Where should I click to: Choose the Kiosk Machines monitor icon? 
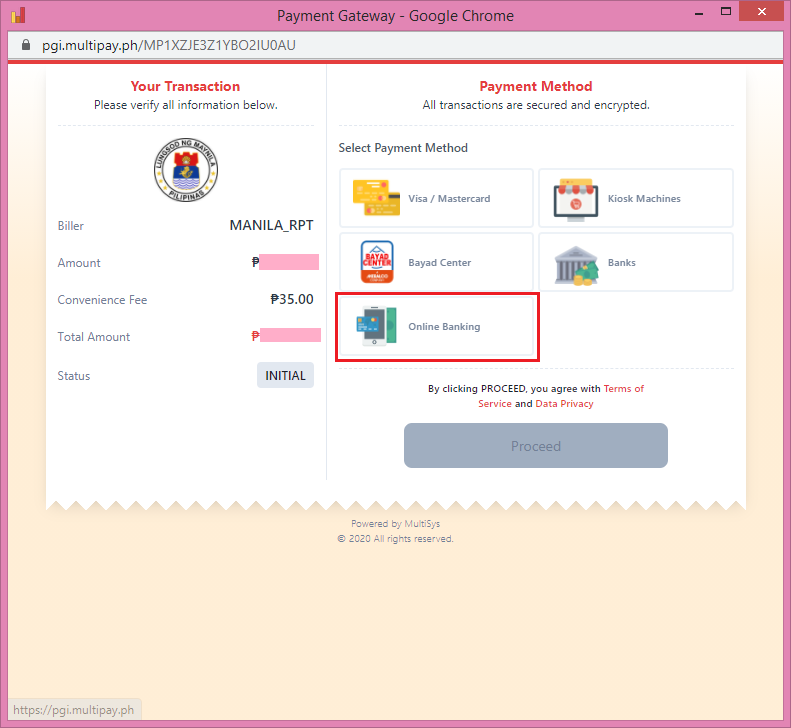[576, 200]
